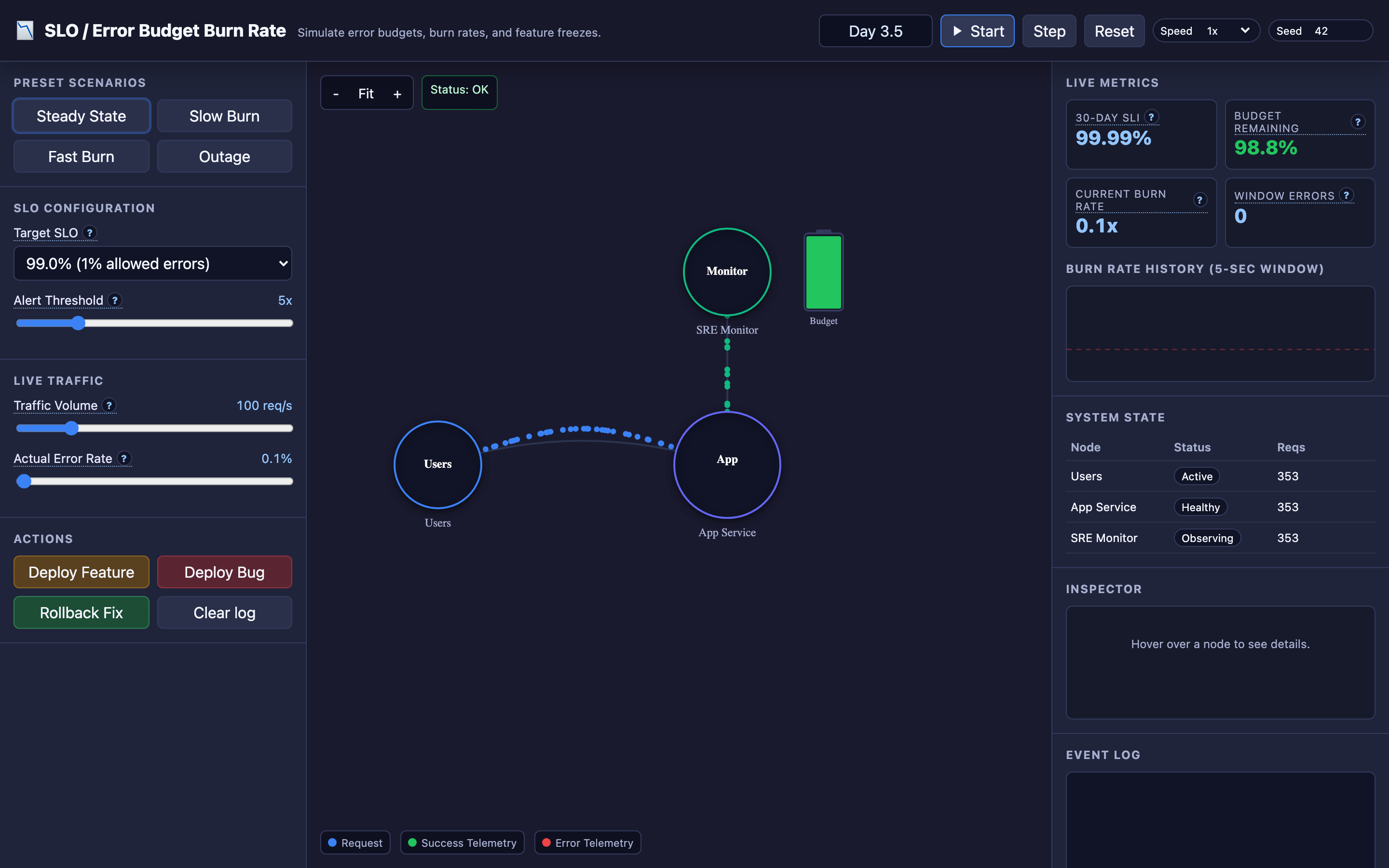Click Clear log
This screenshot has height=868, width=1389.
click(224, 612)
